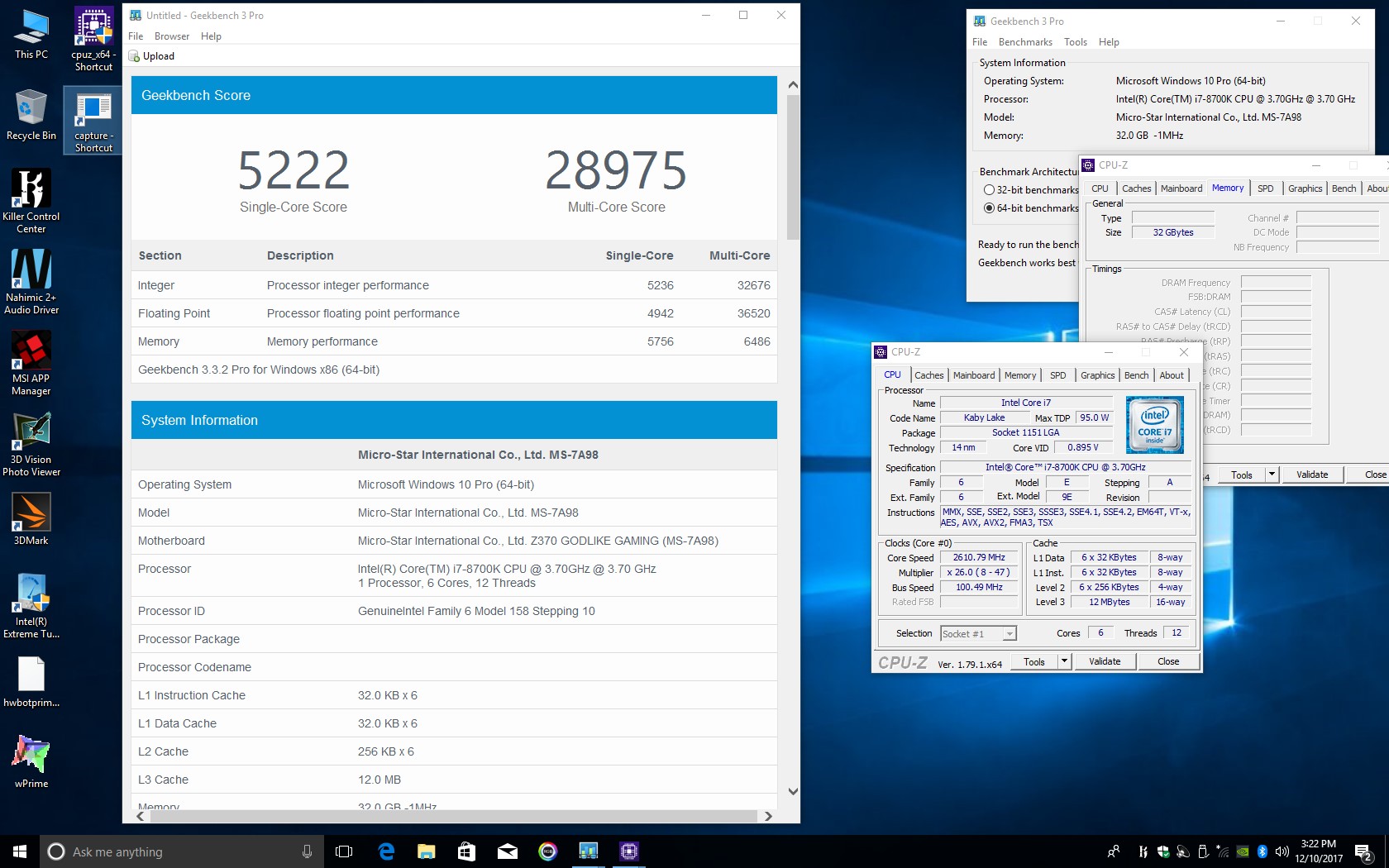Click Tools button in front CPU-Z
The height and width of the screenshot is (868, 1389).
pos(1034,661)
